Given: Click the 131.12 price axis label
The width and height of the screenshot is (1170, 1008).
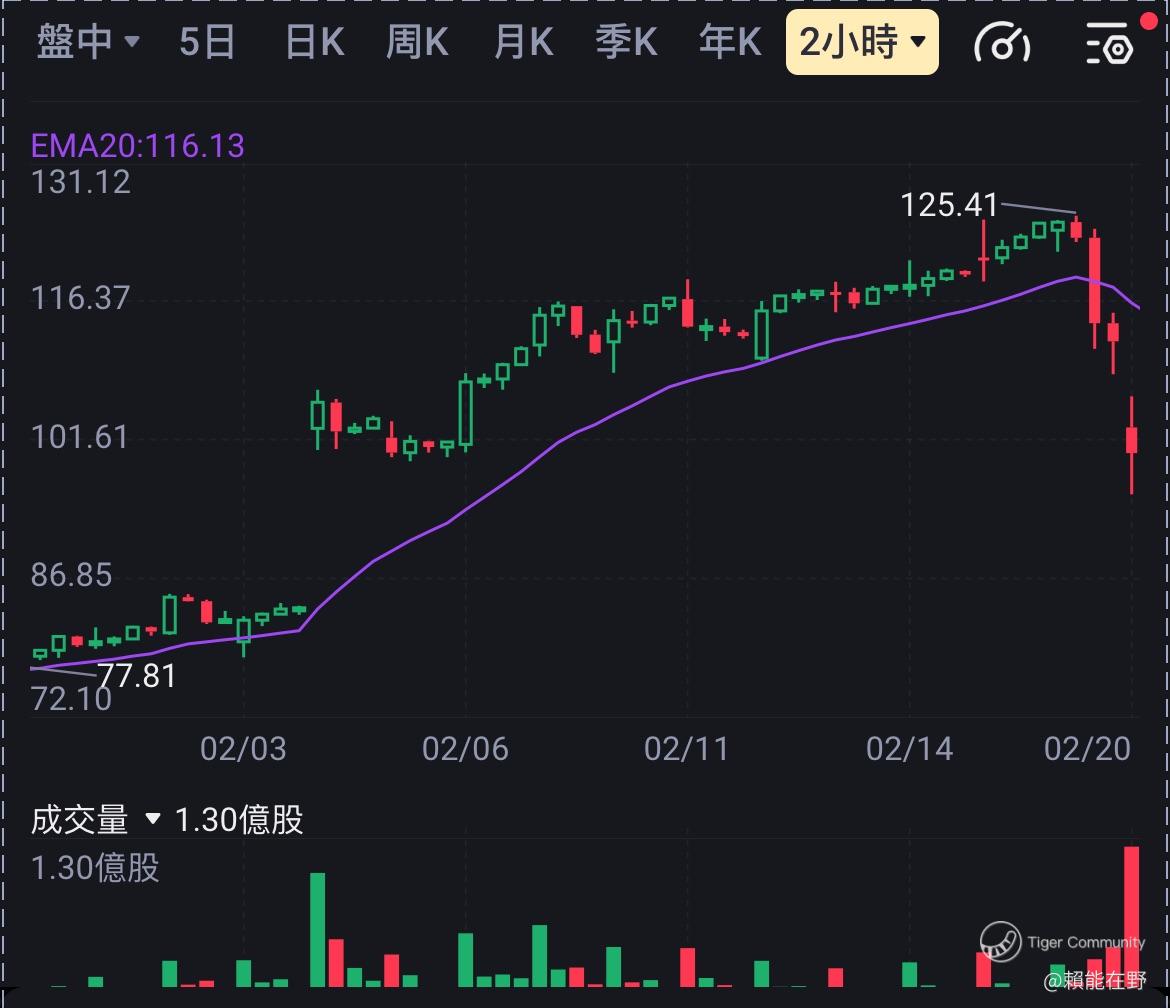Looking at the screenshot, I should pyautogui.click(x=81, y=183).
